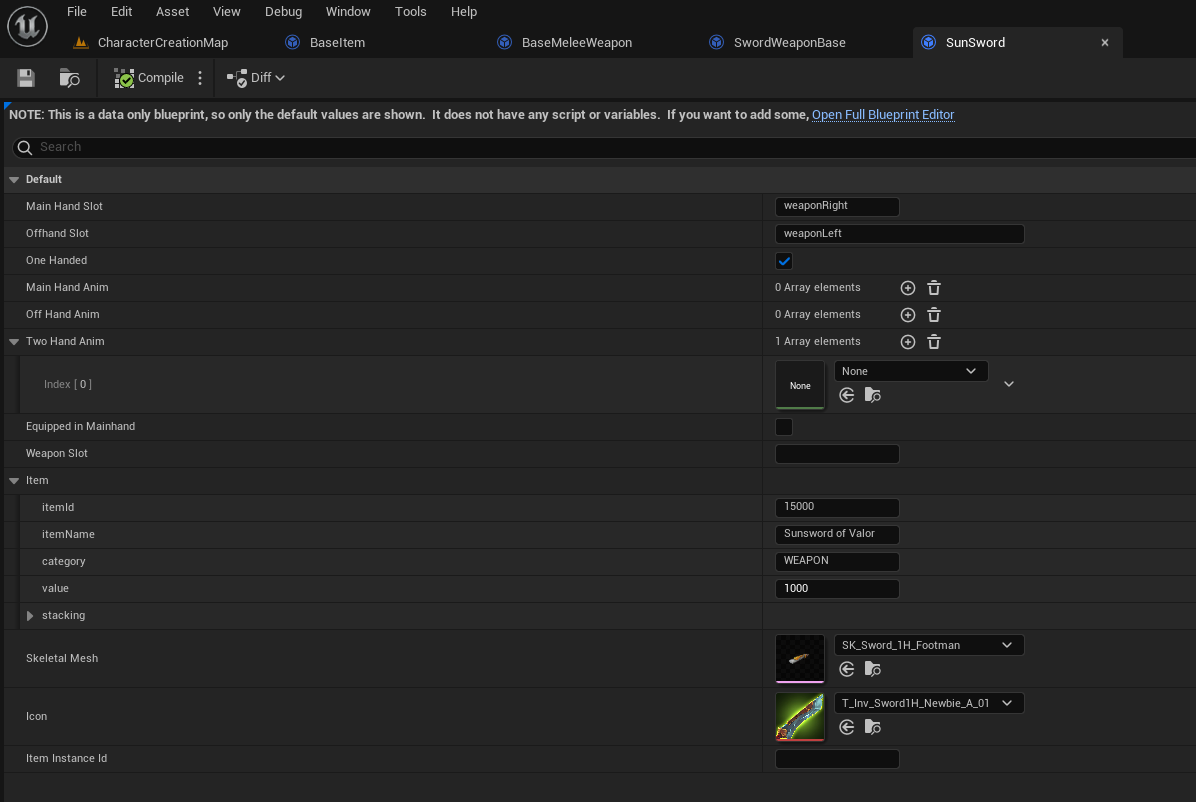Screen dimensions: 1196x802
Task: Add element to Two Hand Anim array
Action: tap(908, 342)
